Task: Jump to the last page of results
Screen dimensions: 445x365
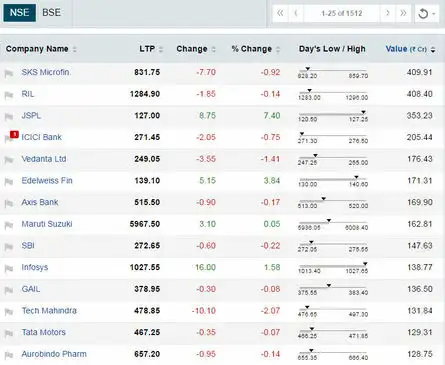Action: (403, 13)
